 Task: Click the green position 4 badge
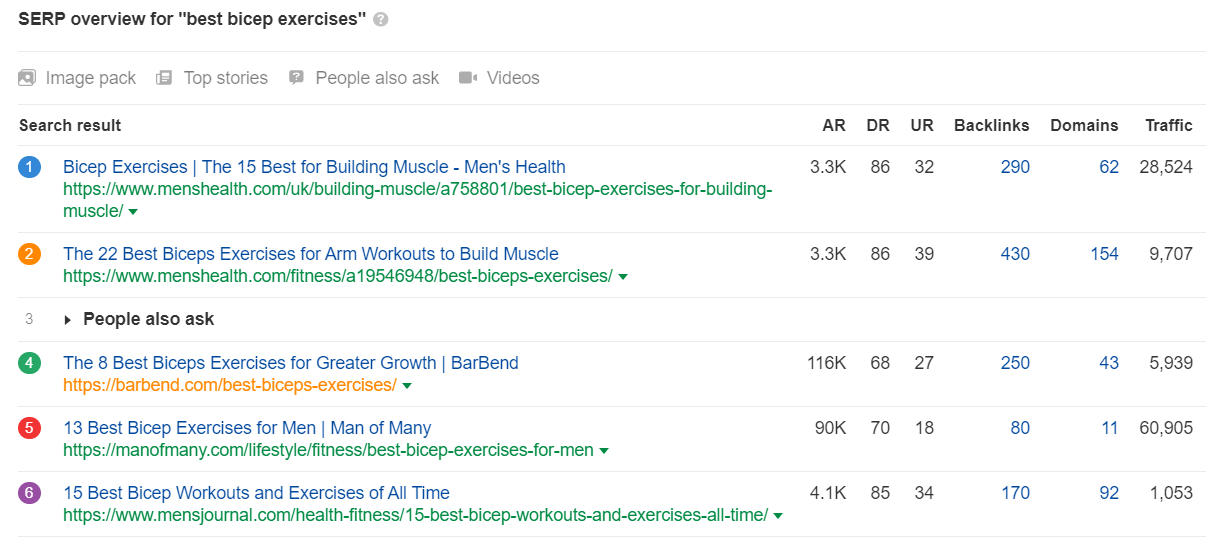[29, 363]
